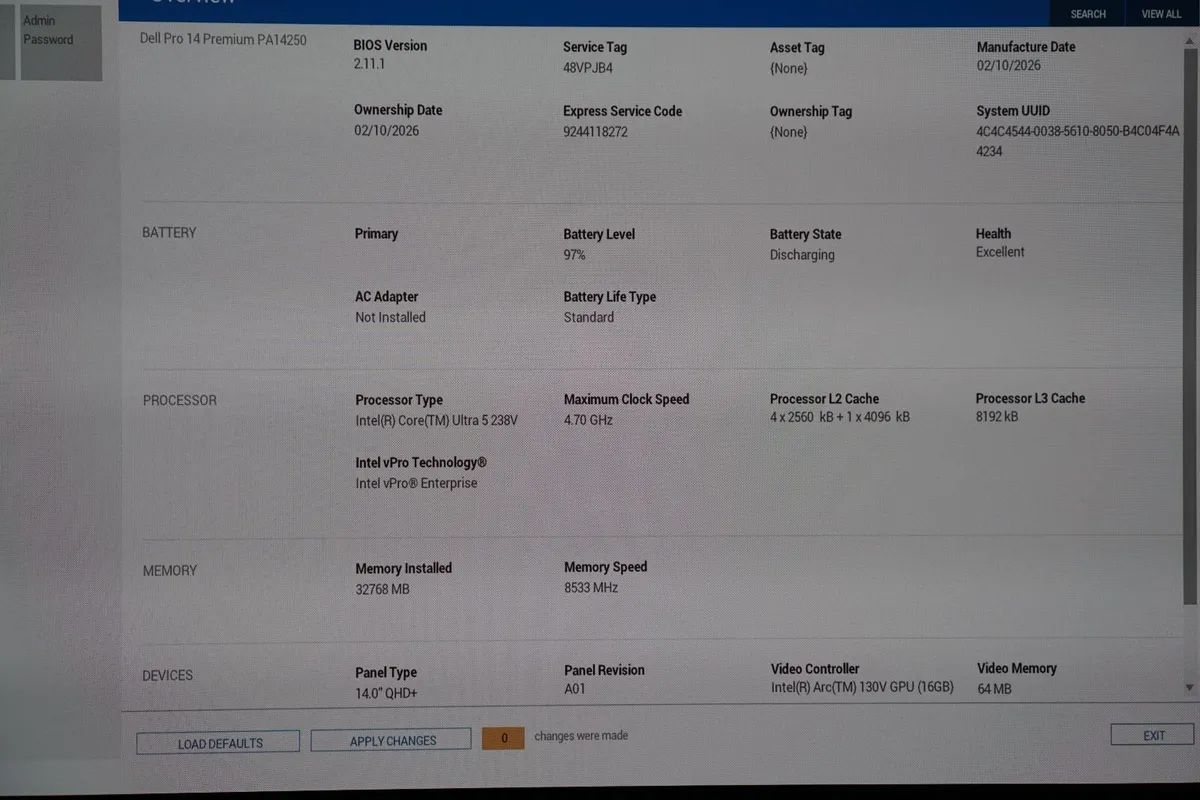Open the Admin Password sidebar item
Image resolution: width=1200 pixels, height=800 pixels.
tap(61, 42)
